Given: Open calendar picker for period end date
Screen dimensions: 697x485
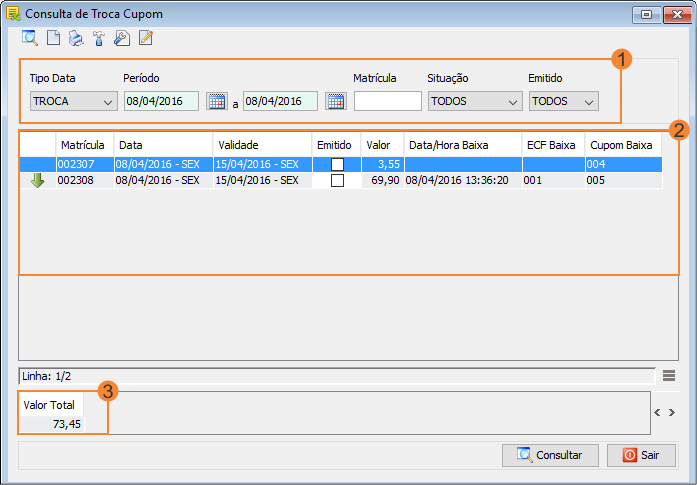Looking at the screenshot, I should point(336,101).
